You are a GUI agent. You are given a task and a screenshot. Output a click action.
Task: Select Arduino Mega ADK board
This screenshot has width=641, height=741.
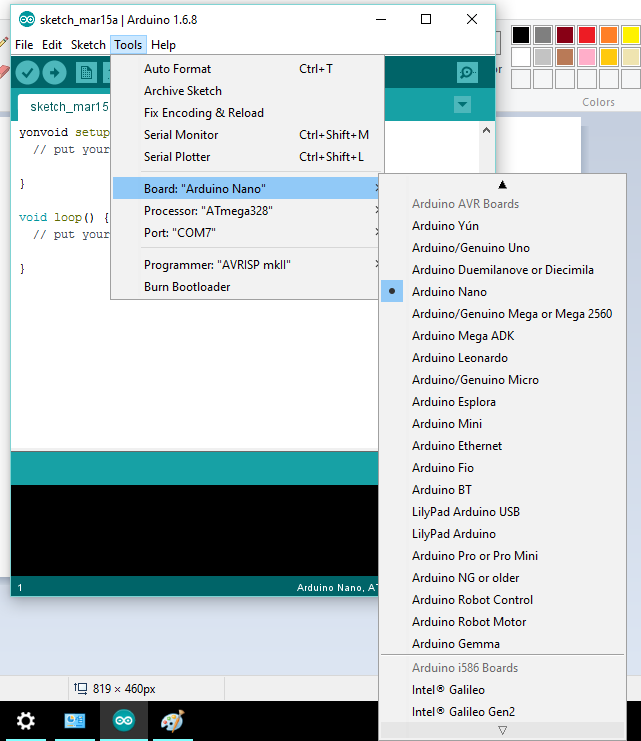(x=502, y=336)
